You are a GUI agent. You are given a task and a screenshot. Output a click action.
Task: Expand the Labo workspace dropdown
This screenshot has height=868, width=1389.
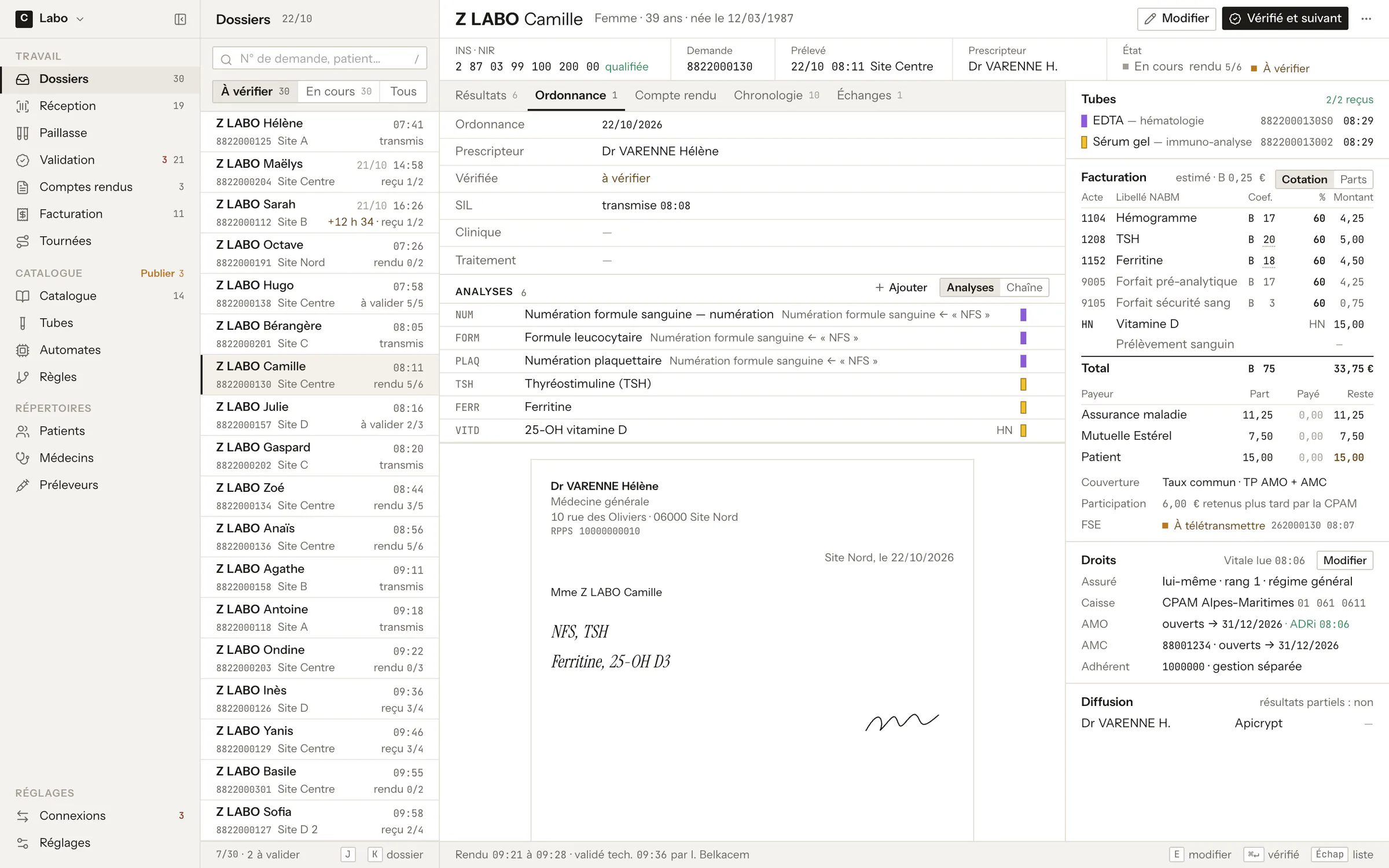click(50, 19)
